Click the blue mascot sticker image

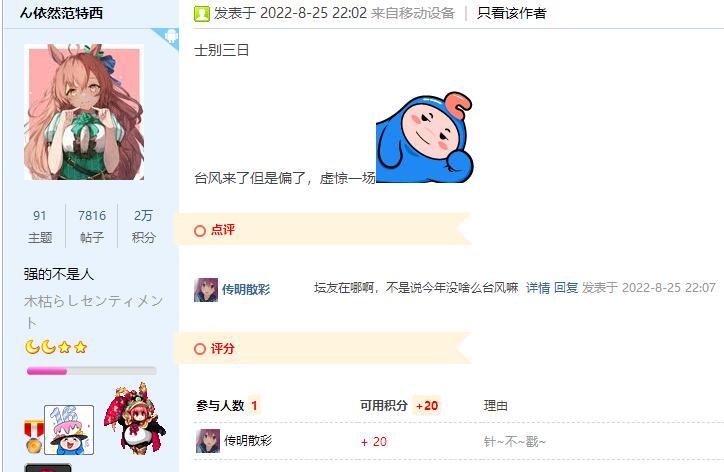click(x=425, y=137)
